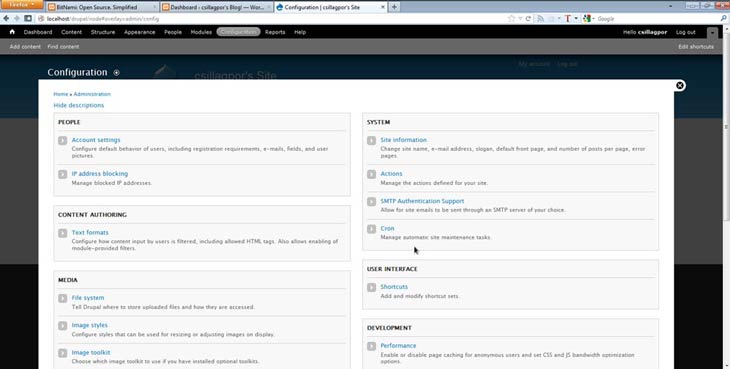730x369 pixels.
Task: Click the arrow icon beside Site information
Action: pyautogui.click(x=372, y=141)
